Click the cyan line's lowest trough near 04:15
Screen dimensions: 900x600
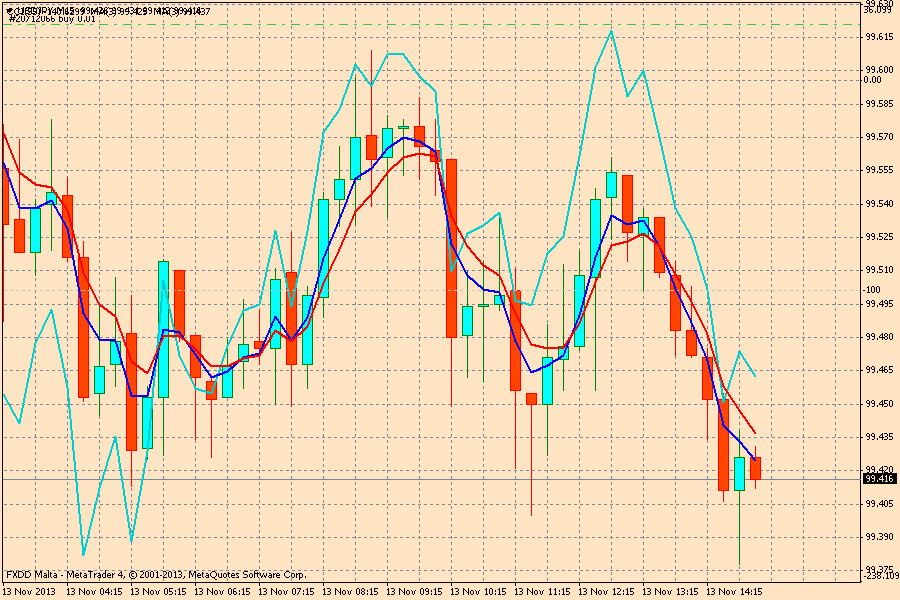[x=83, y=553]
